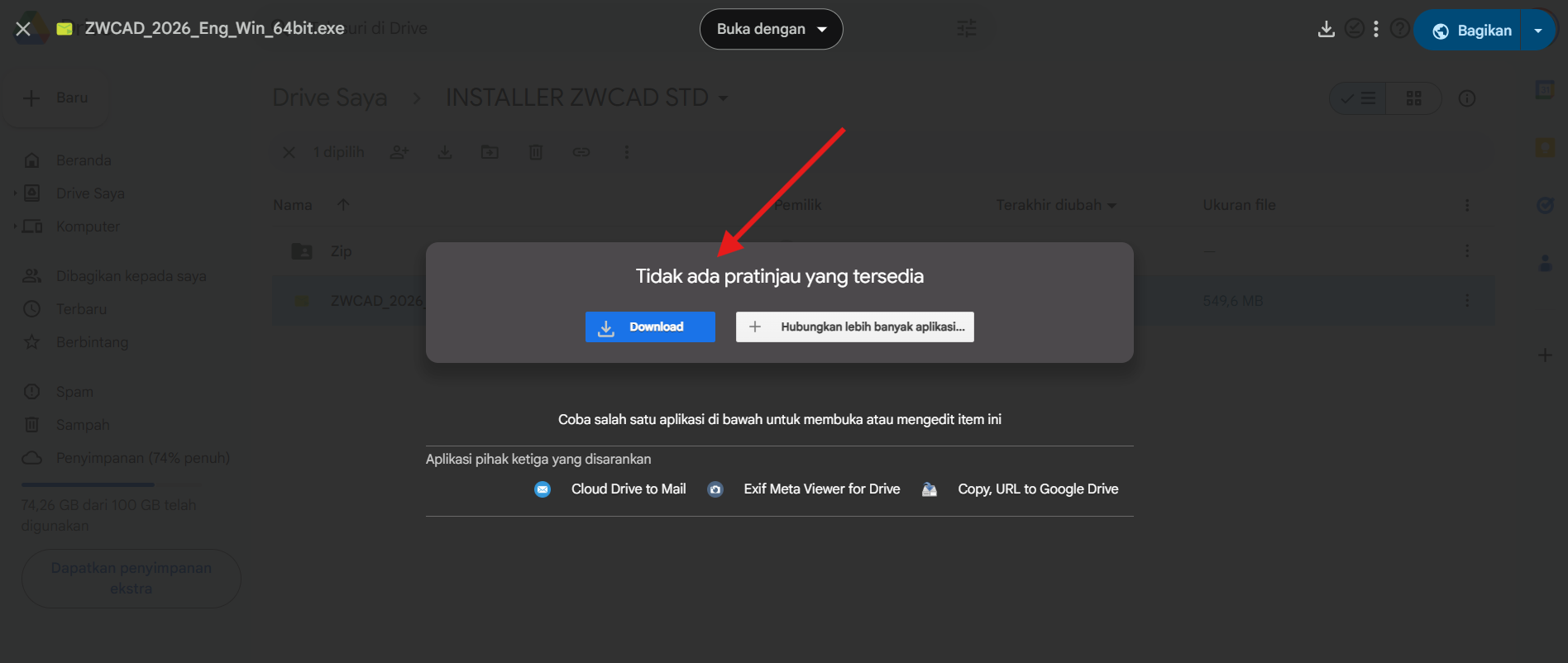
Task: Open Cloud Drive to Mail app
Action: (x=628, y=489)
